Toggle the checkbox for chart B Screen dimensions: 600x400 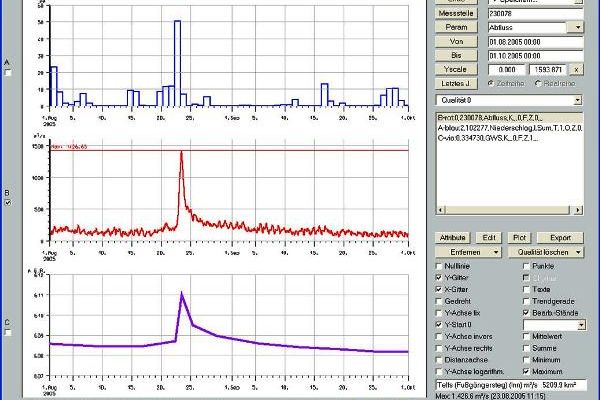point(8,202)
